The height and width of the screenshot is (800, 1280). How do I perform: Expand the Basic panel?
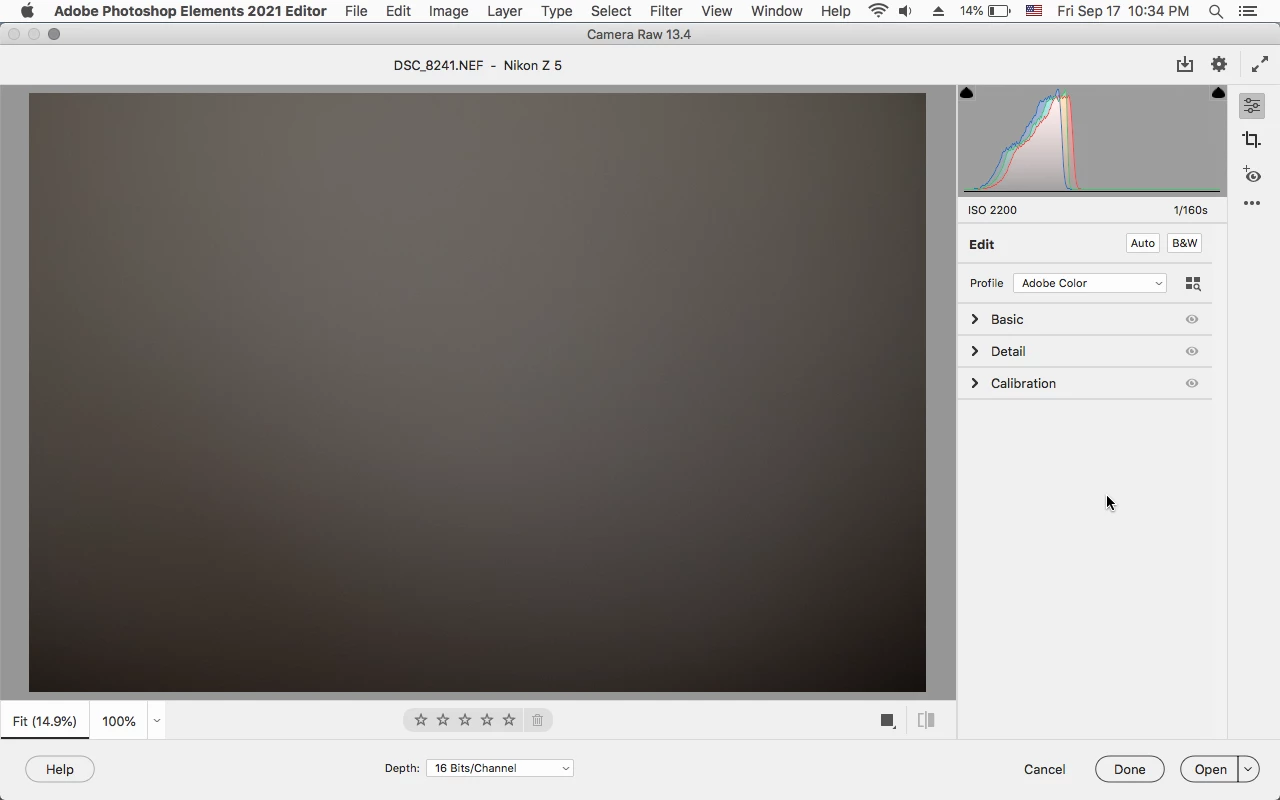point(975,320)
